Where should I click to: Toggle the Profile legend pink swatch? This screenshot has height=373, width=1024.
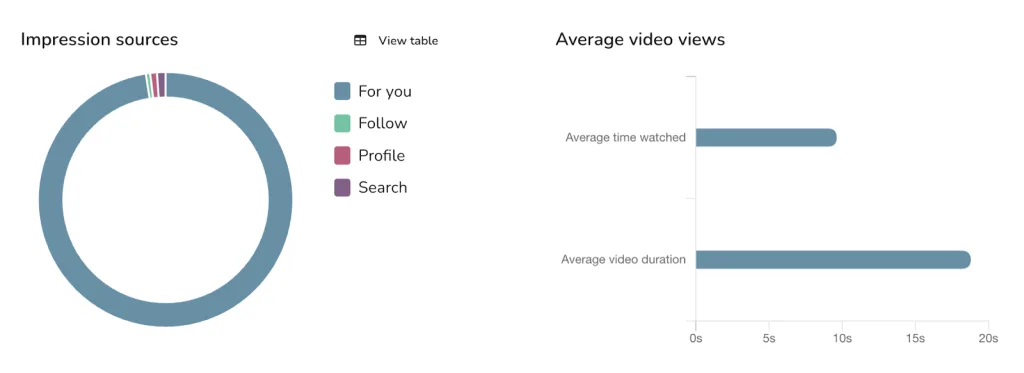[x=342, y=155]
